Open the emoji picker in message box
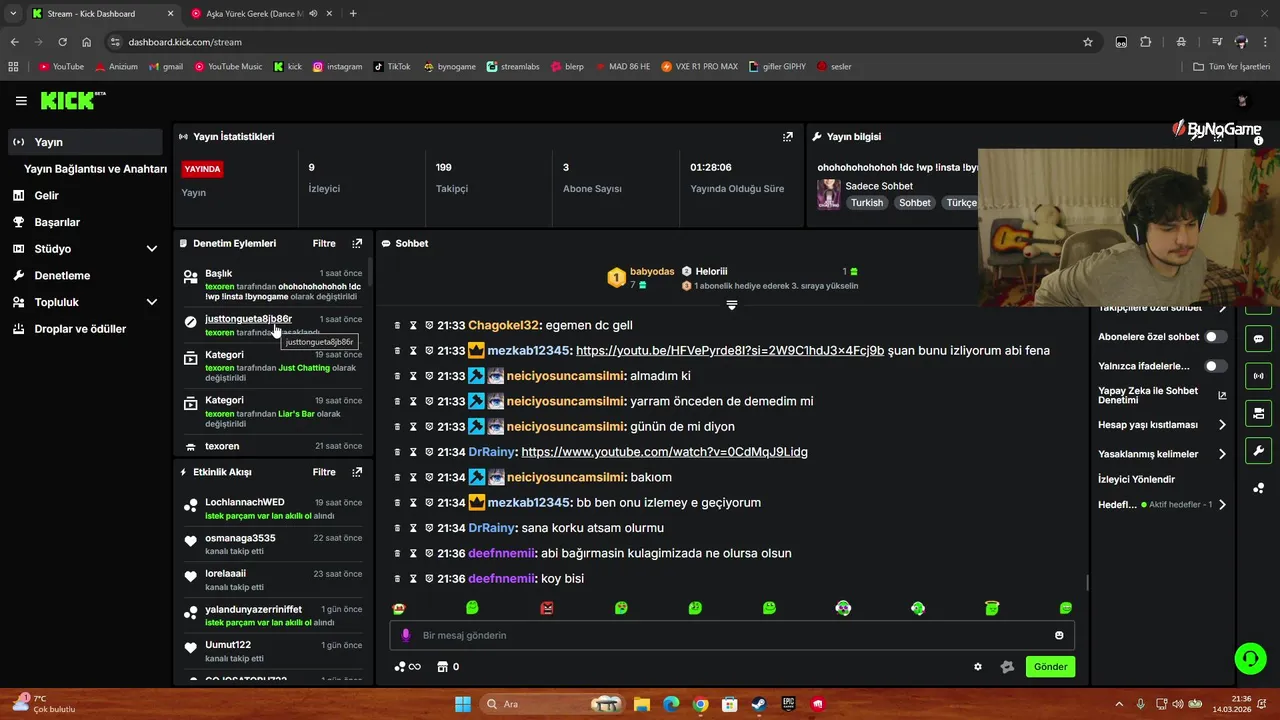Viewport: 1280px width, 720px height. click(1059, 635)
